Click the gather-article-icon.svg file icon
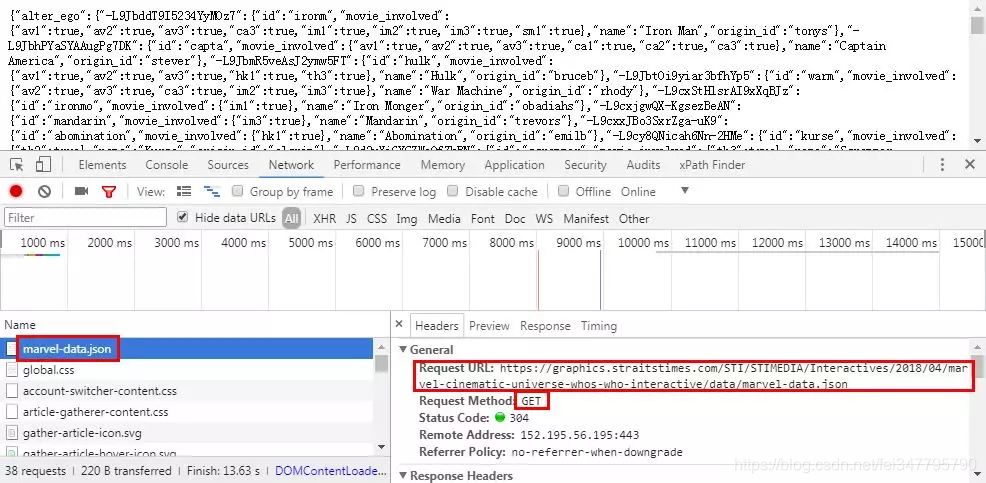 coord(11,433)
